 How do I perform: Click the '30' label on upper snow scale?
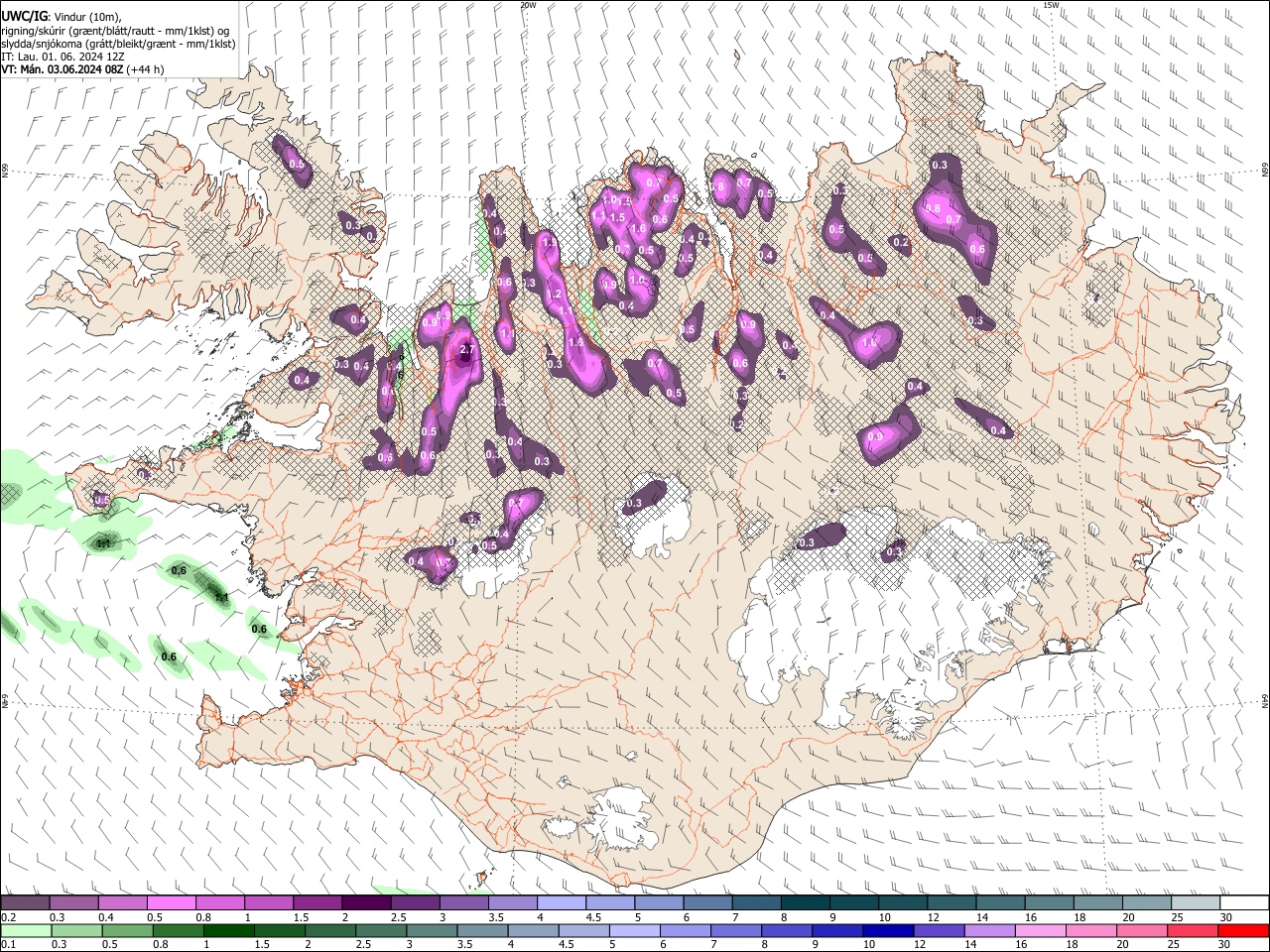click(1227, 917)
